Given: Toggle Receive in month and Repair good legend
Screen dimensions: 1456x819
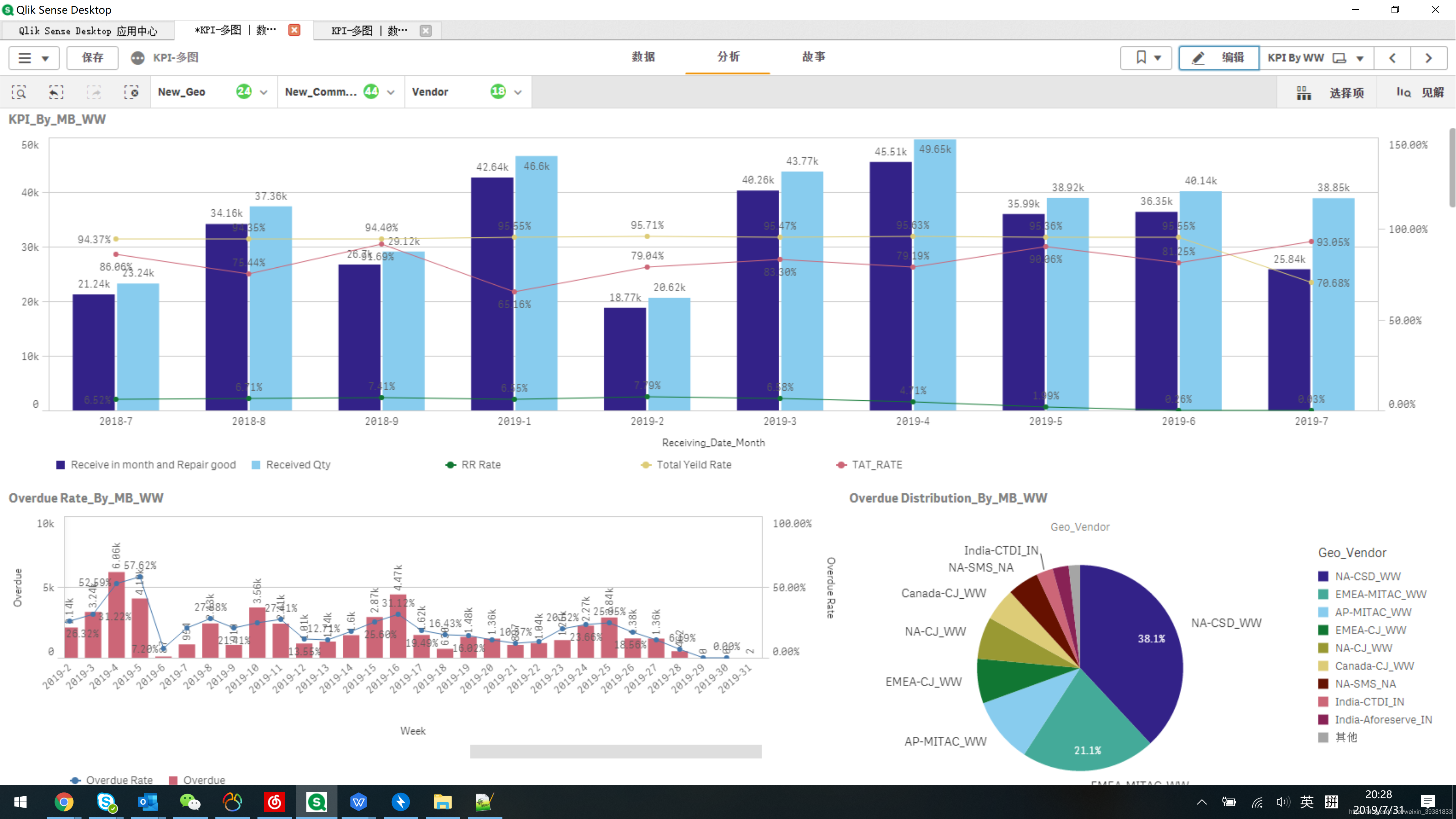Looking at the screenshot, I should coord(146,464).
